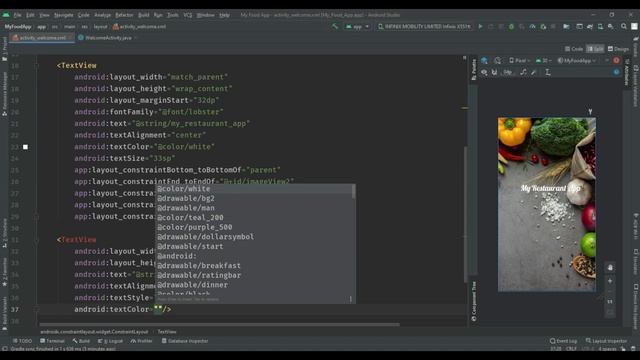Choose @drawable/breakfast suggestion
Image resolution: width=640 pixels, height=360 pixels.
point(254,266)
